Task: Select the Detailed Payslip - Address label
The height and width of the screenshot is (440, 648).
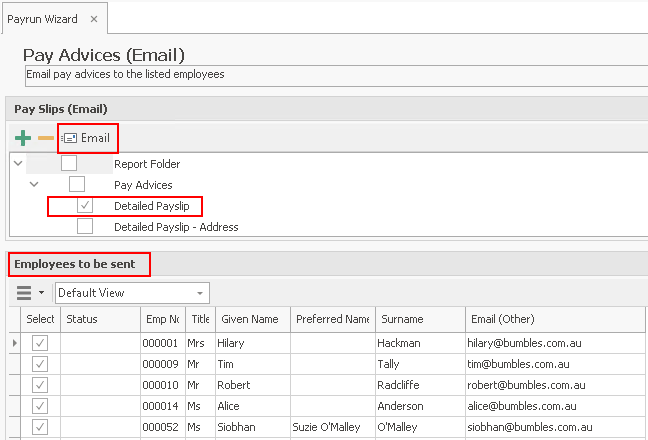Action: point(176,227)
